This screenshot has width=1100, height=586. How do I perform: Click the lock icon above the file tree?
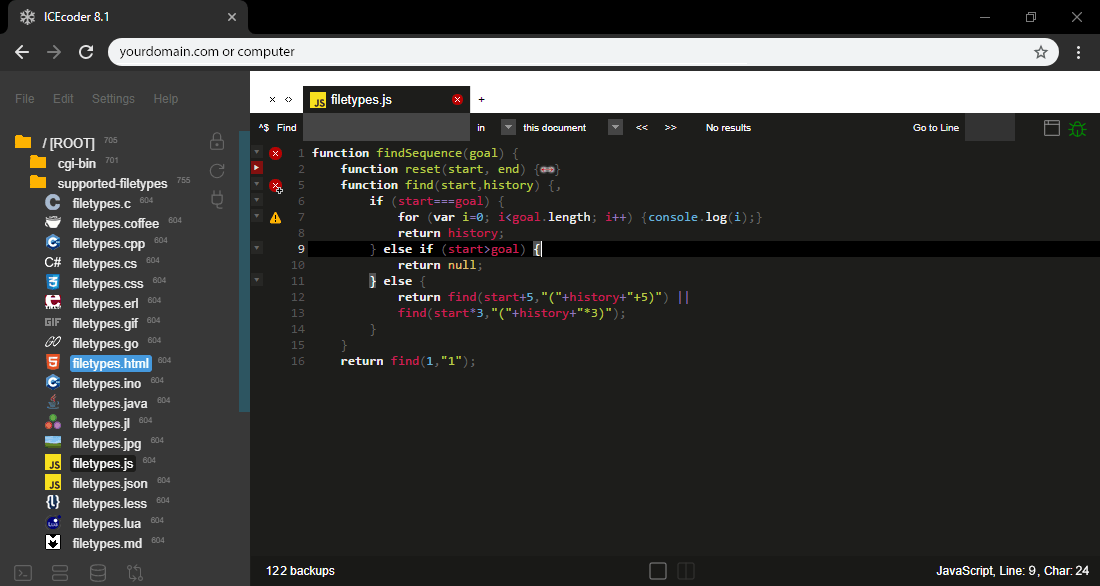click(216, 142)
